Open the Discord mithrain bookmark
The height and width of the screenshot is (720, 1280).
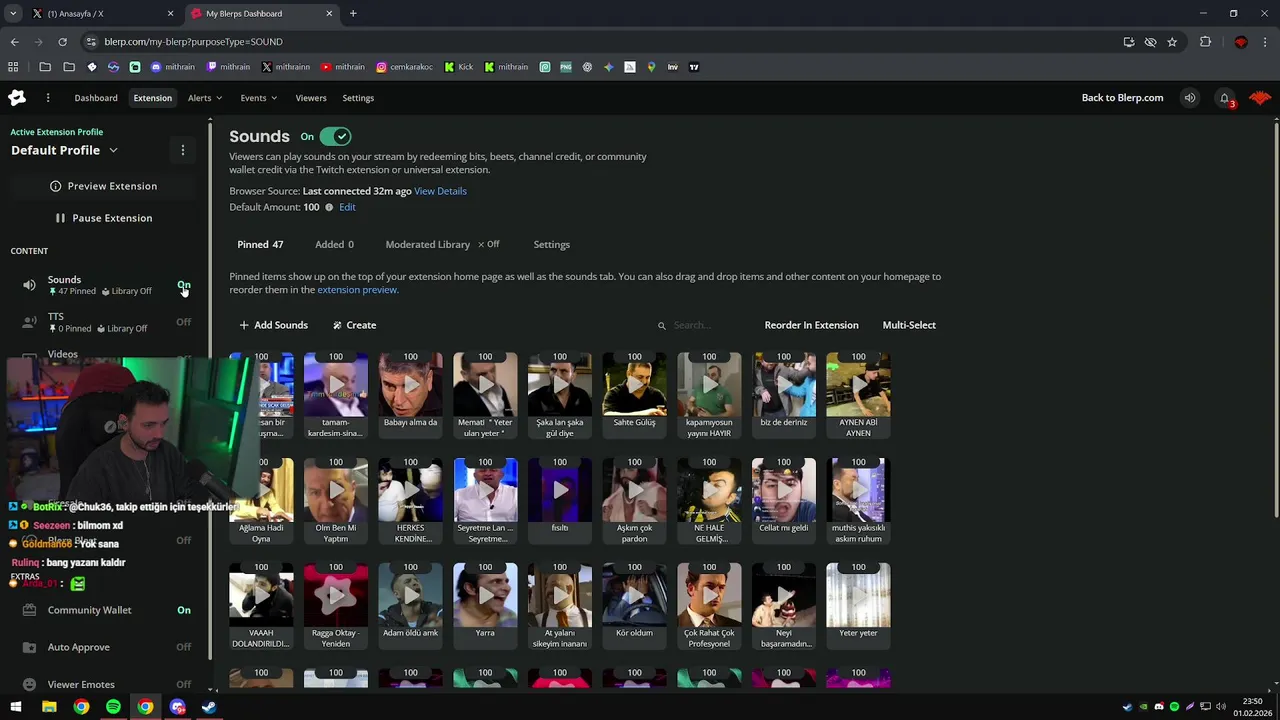(173, 67)
